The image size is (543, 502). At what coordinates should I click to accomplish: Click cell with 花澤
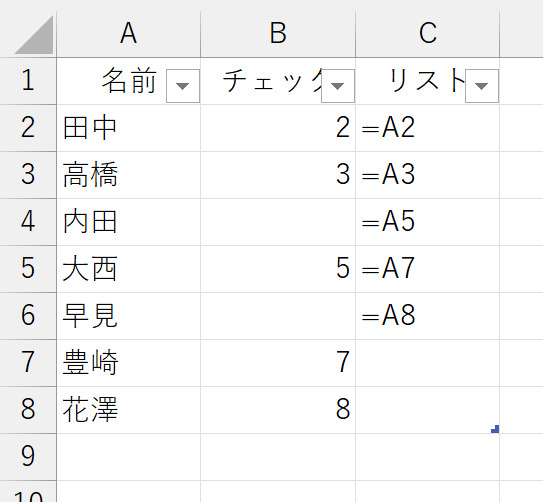pos(128,410)
